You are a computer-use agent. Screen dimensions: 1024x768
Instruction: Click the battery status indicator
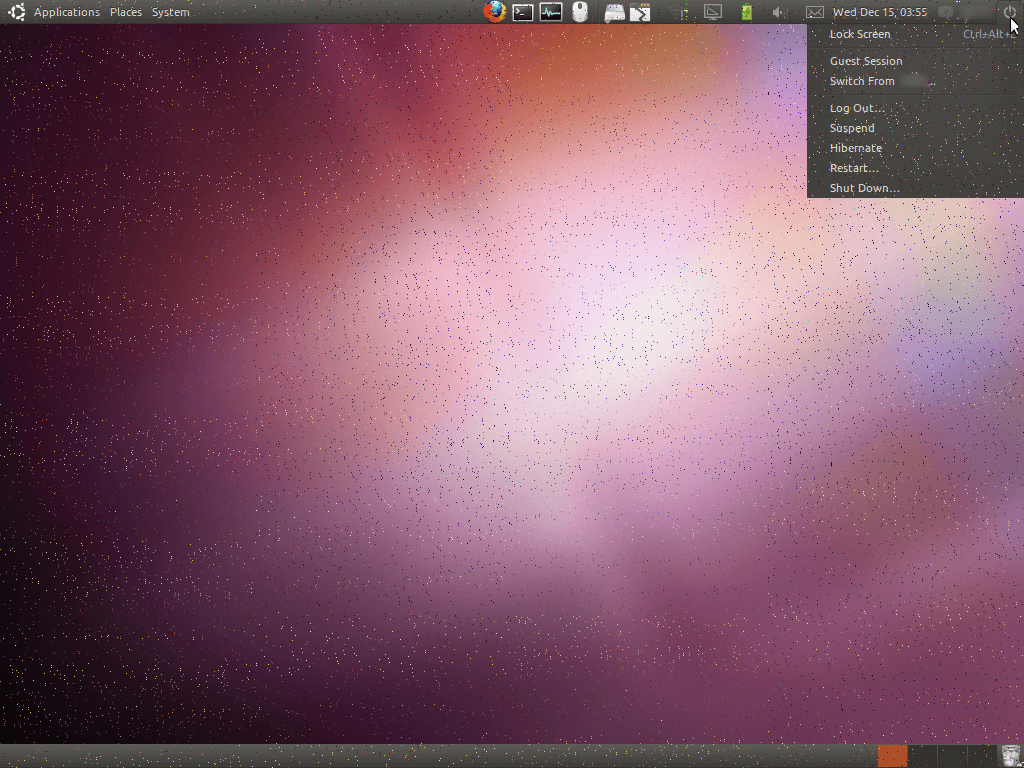[746, 12]
